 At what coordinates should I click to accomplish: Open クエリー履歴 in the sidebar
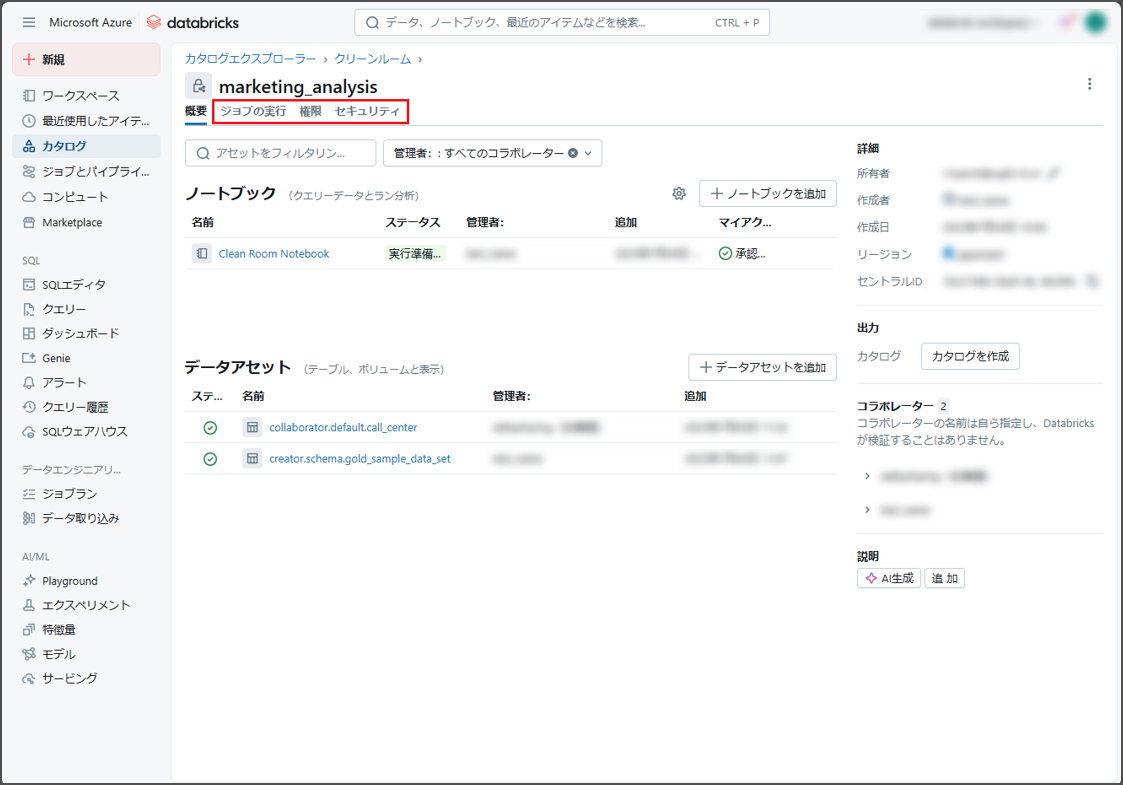87,407
